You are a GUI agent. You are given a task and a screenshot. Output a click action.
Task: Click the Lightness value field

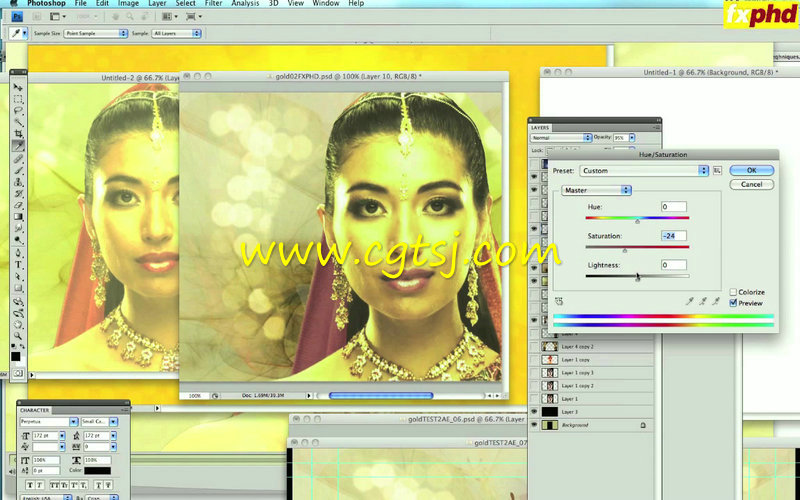tap(673, 265)
